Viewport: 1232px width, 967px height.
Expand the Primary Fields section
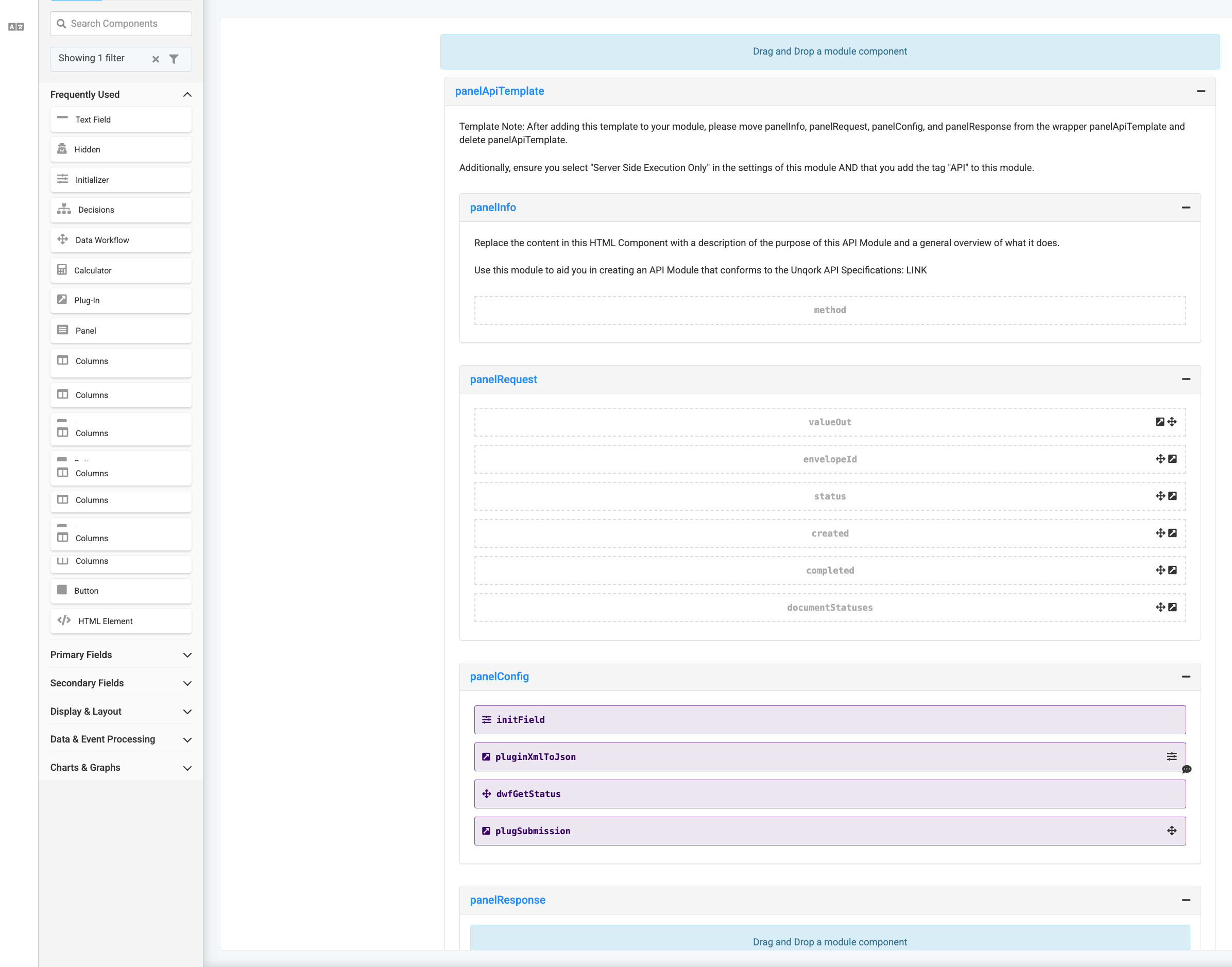(x=187, y=654)
